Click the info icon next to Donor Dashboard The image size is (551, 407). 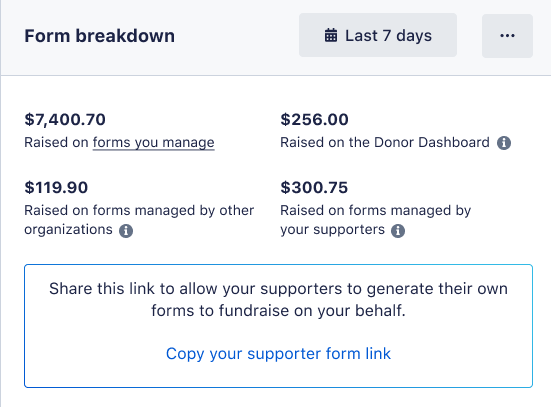click(x=504, y=143)
